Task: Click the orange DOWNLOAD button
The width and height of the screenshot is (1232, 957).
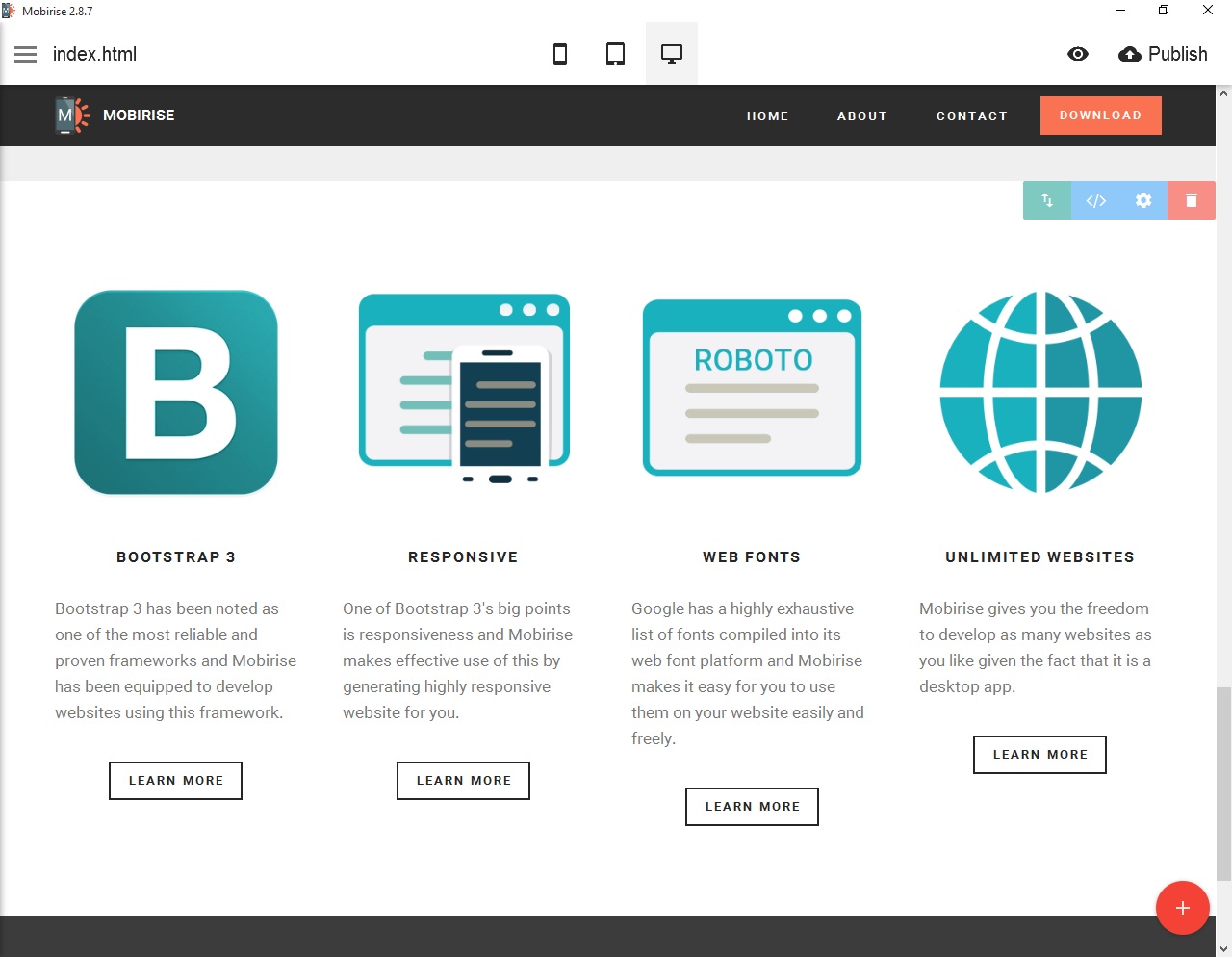Action: click(1100, 115)
